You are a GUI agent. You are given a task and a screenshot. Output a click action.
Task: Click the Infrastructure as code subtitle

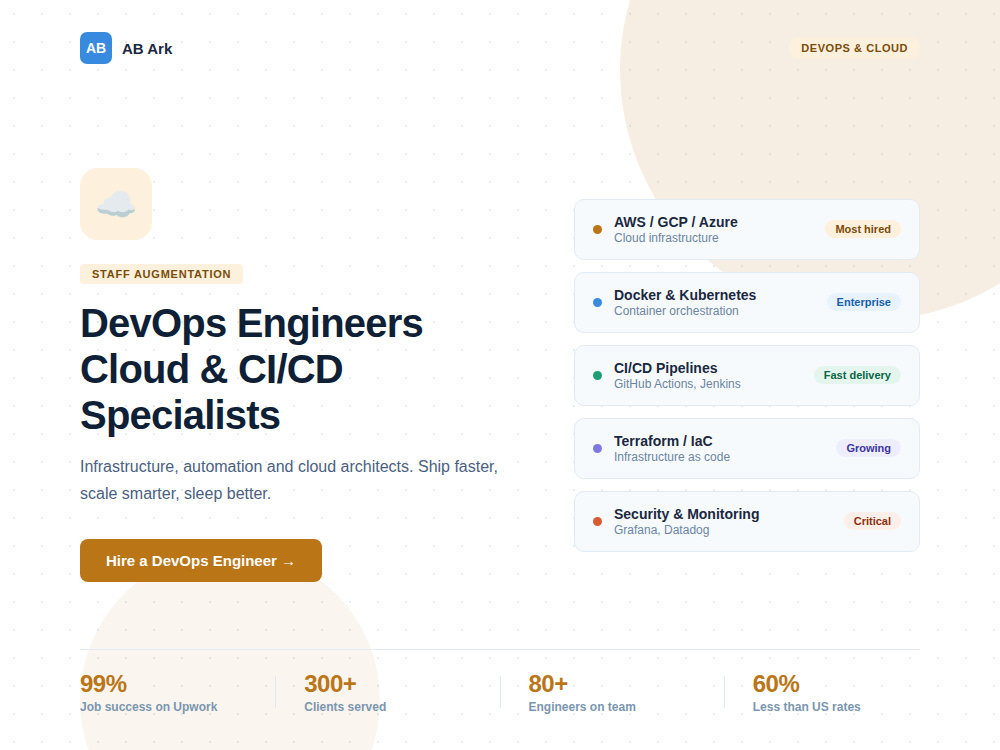pos(672,457)
